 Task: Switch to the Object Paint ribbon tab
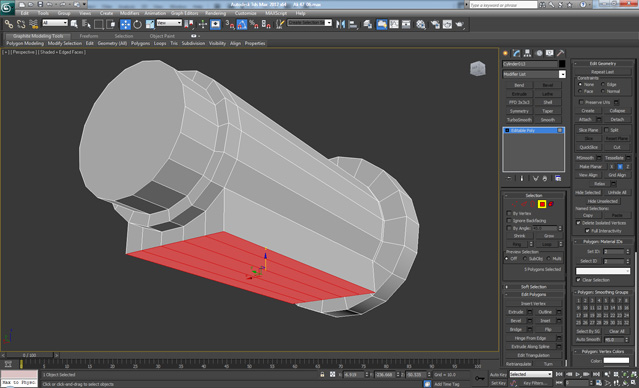click(x=162, y=36)
